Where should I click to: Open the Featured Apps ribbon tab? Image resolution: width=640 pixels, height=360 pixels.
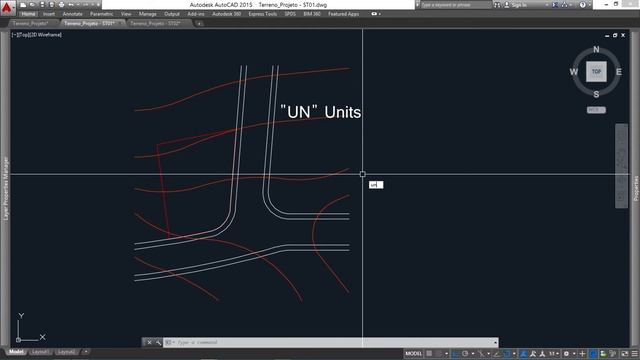pyautogui.click(x=343, y=14)
